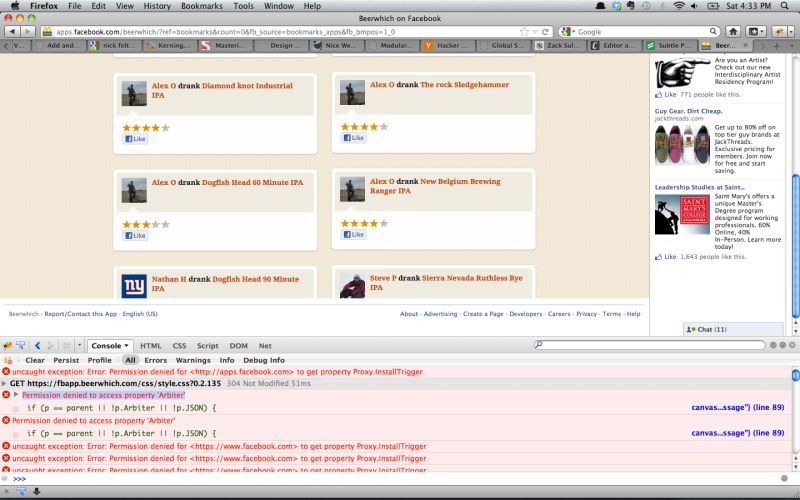Open Report/Contact this App link
800x500 pixels.
(81, 314)
